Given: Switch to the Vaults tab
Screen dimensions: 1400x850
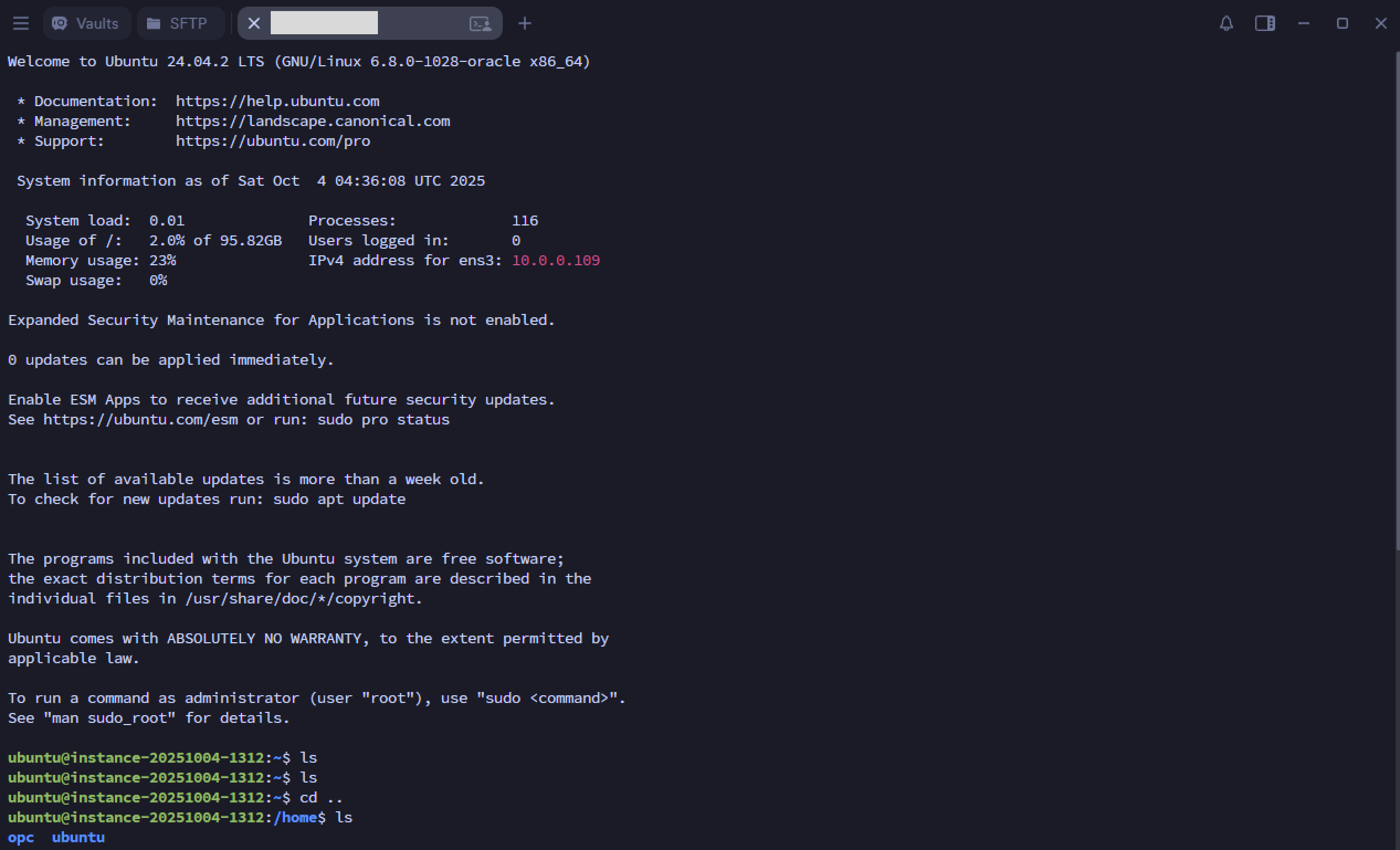Looking at the screenshot, I should click(86, 23).
